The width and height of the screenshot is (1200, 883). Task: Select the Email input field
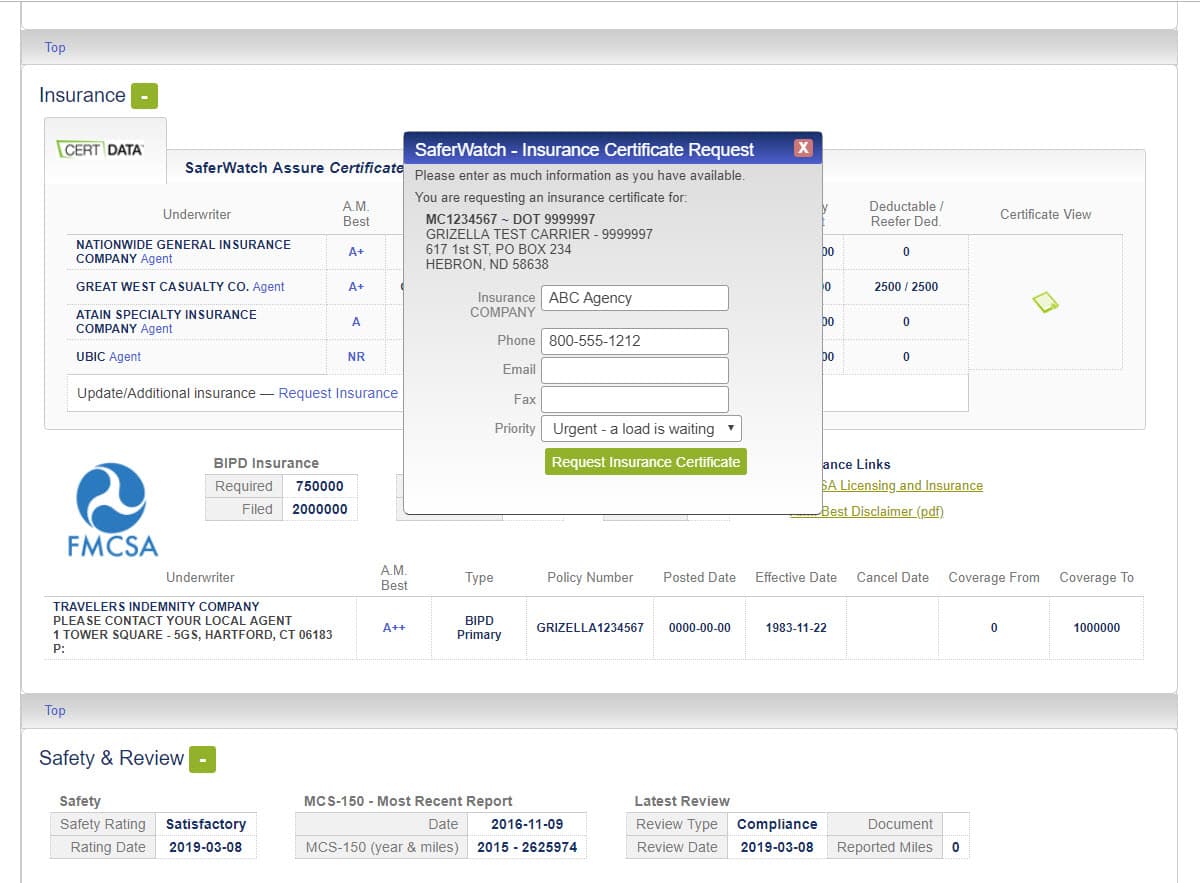[634, 369]
